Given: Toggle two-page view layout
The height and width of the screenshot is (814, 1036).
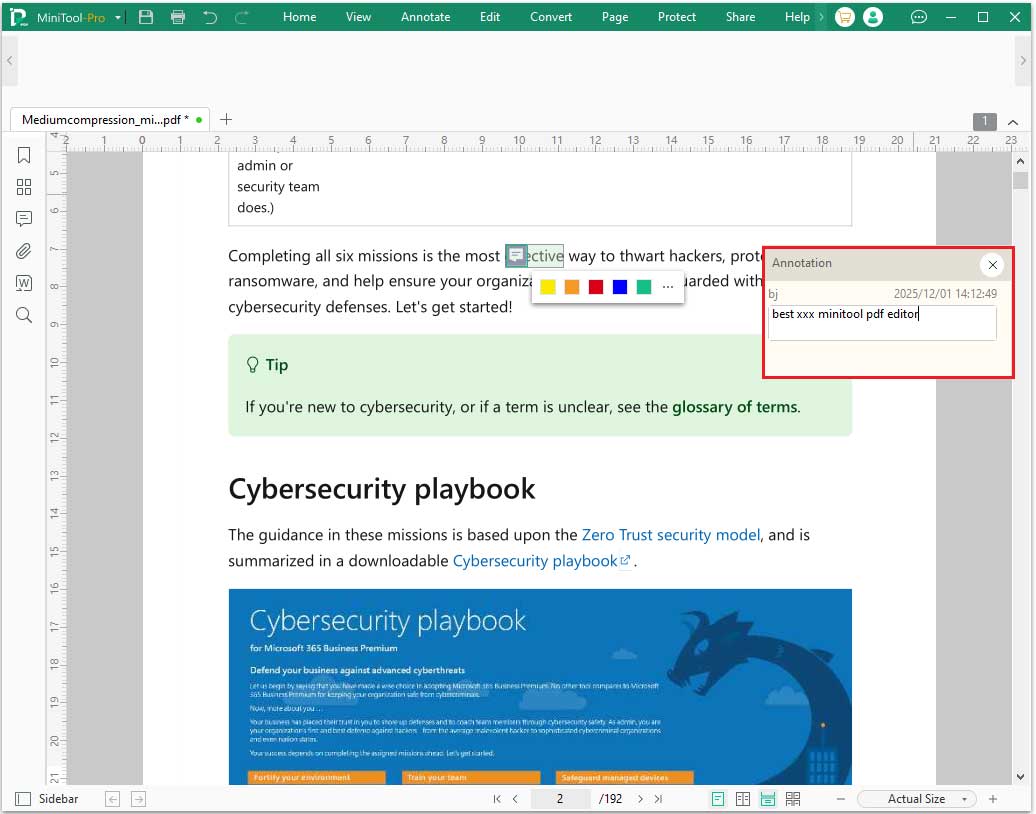Looking at the screenshot, I should 741,798.
